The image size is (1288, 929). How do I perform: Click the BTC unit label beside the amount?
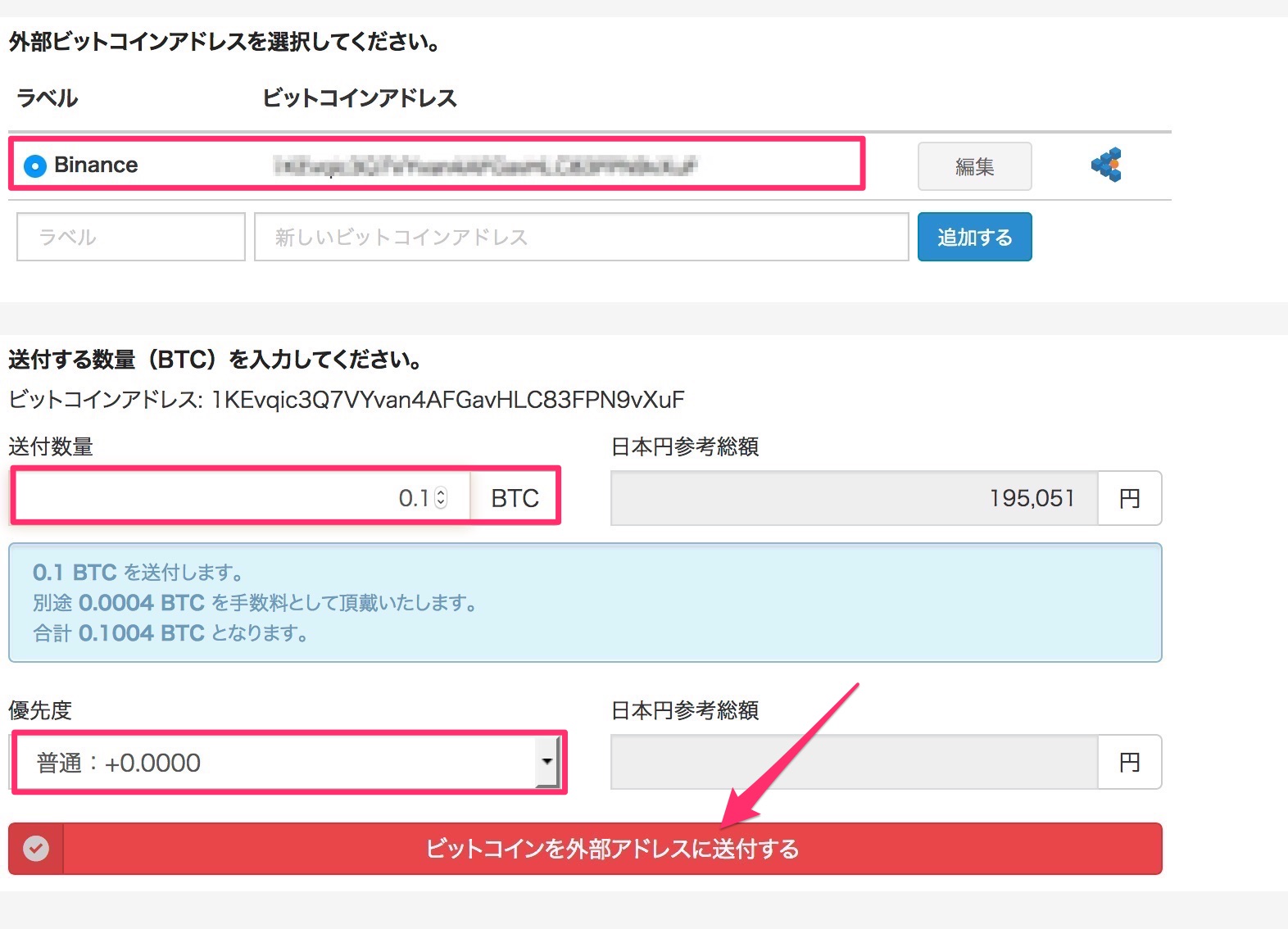pos(515,498)
